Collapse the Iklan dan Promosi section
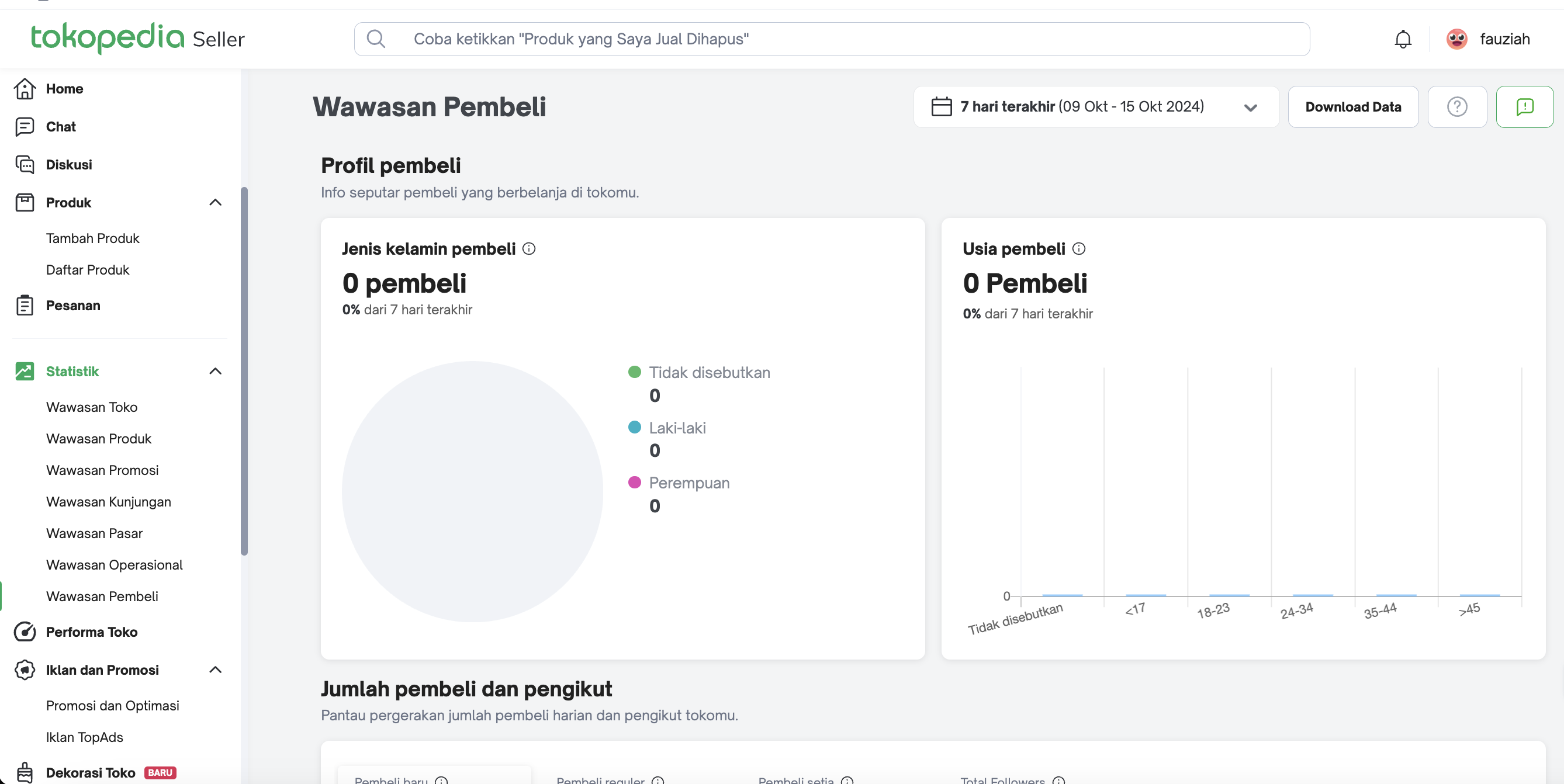The image size is (1564, 784). point(215,670)
